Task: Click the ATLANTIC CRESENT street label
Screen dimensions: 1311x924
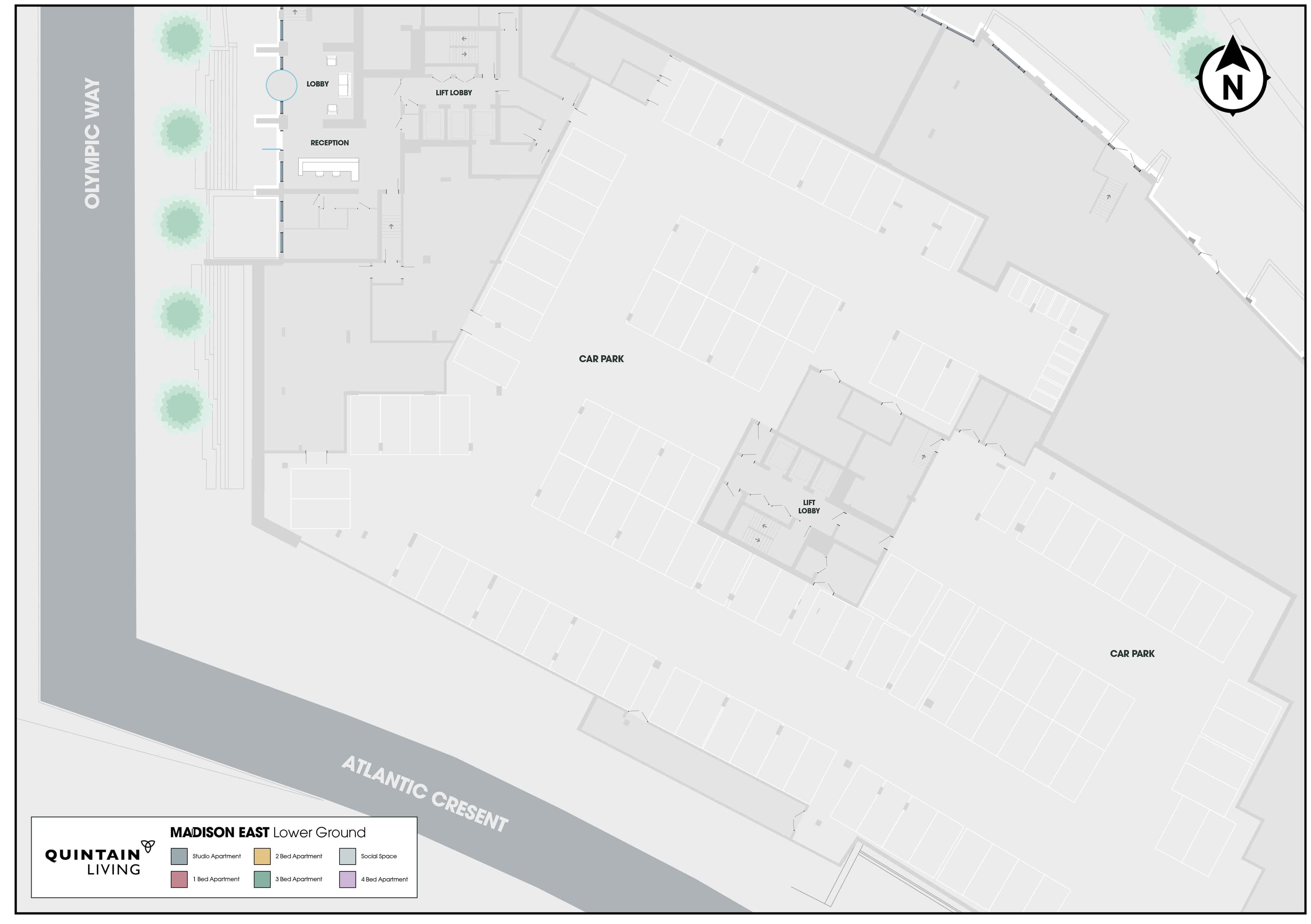Action: point(425,794)
